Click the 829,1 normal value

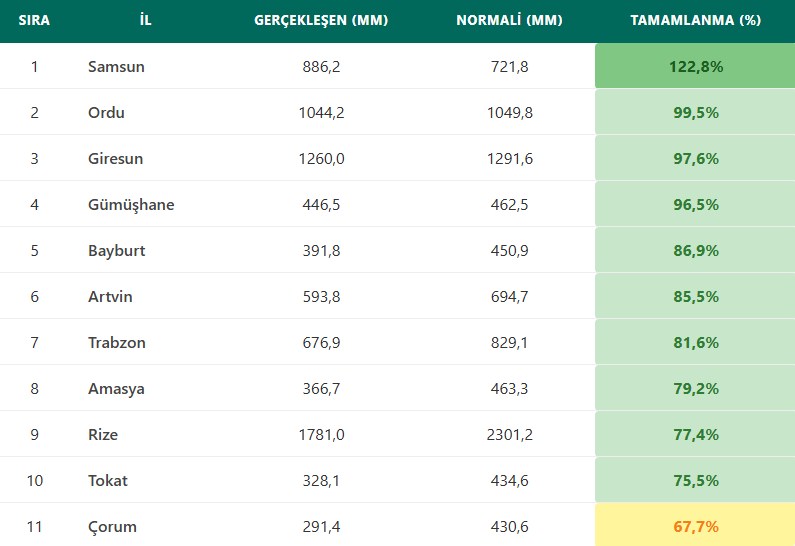509,343
